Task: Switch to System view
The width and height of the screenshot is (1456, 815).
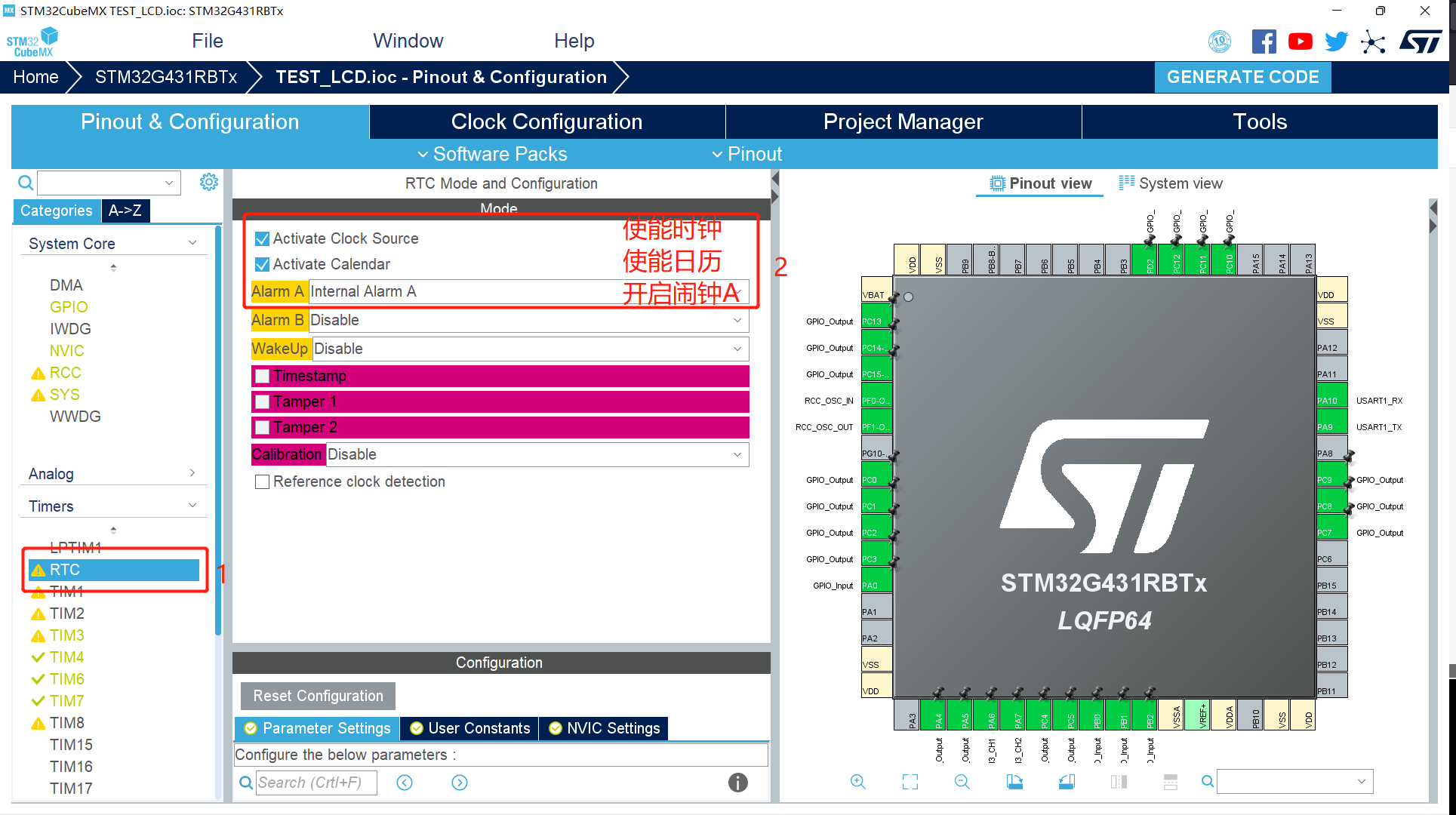Action: [1171, 183]
